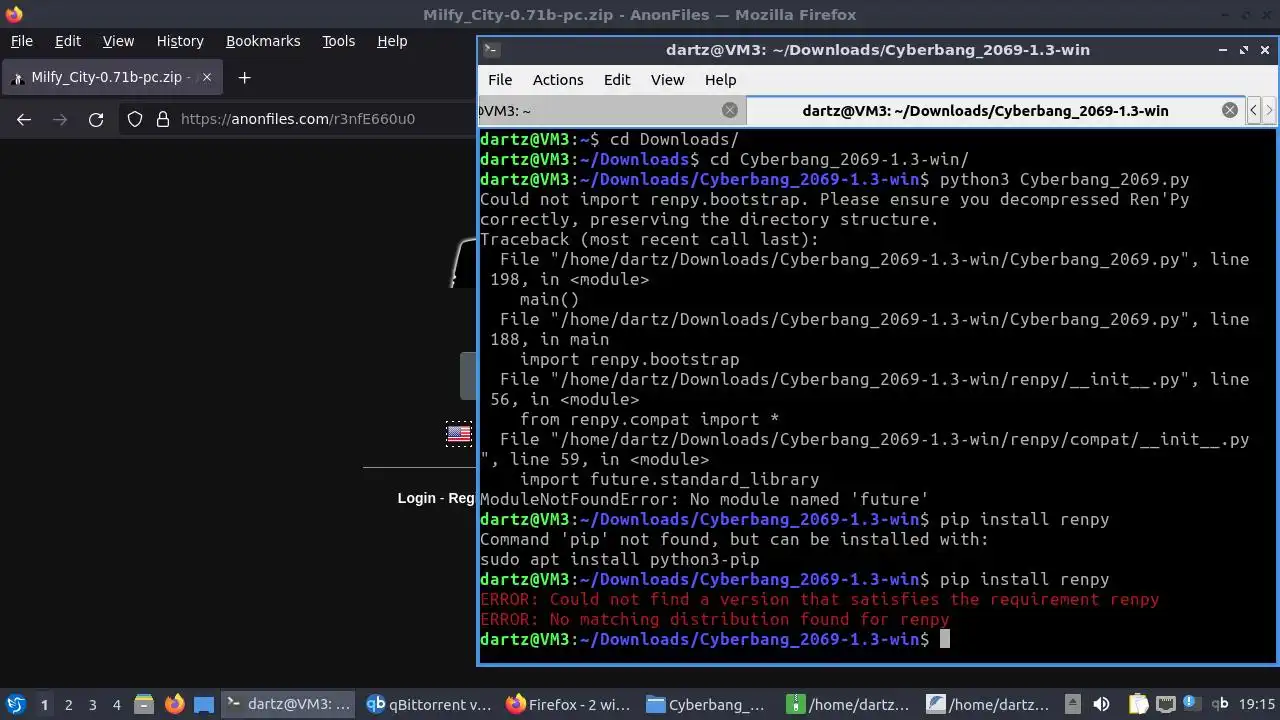Viewport: 1280px width, 720px height.
Task: Click the taskbar clock showing 19:15
Action: coord(1258,704)
